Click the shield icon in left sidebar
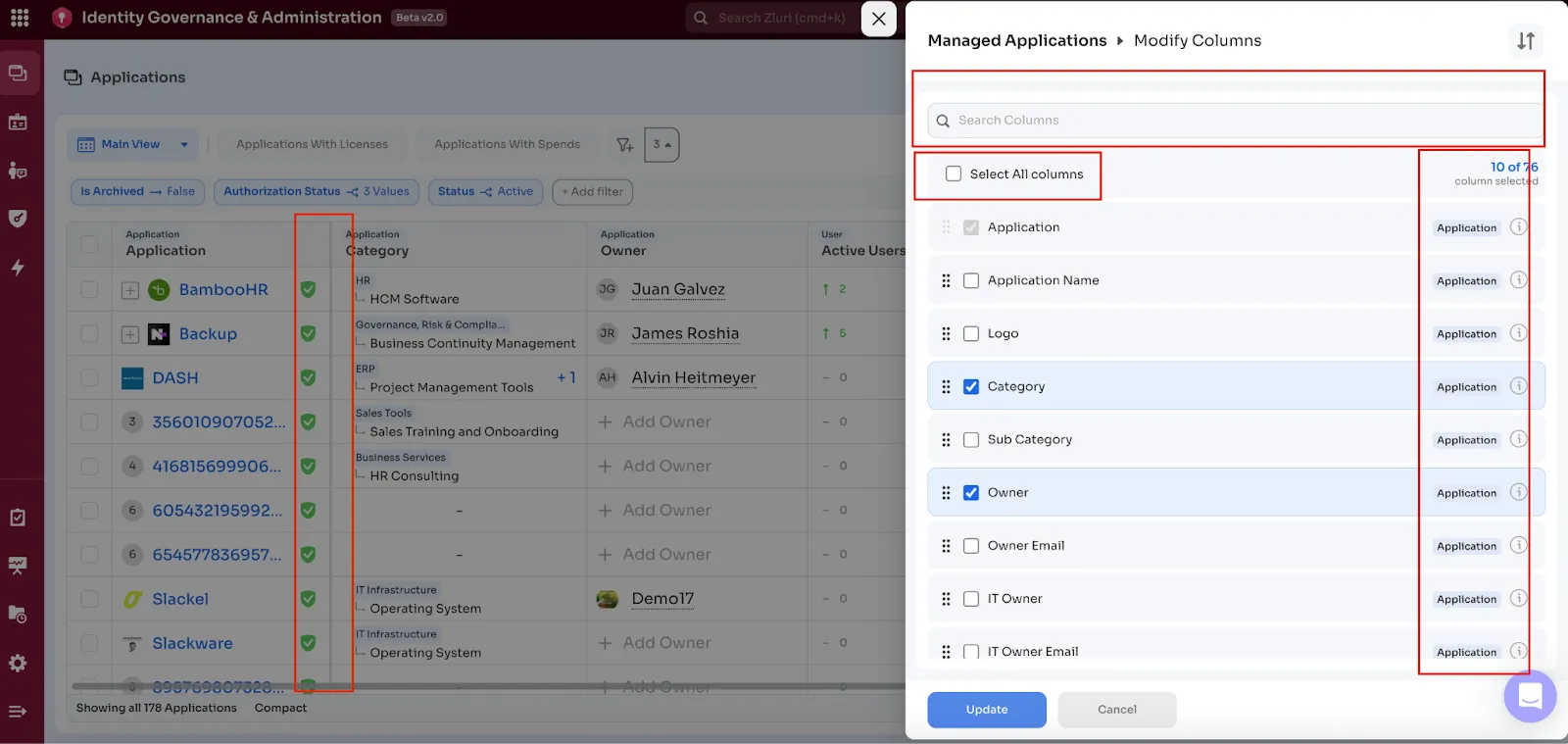Screen dimensions: 1568x744 tap(18, 219)
